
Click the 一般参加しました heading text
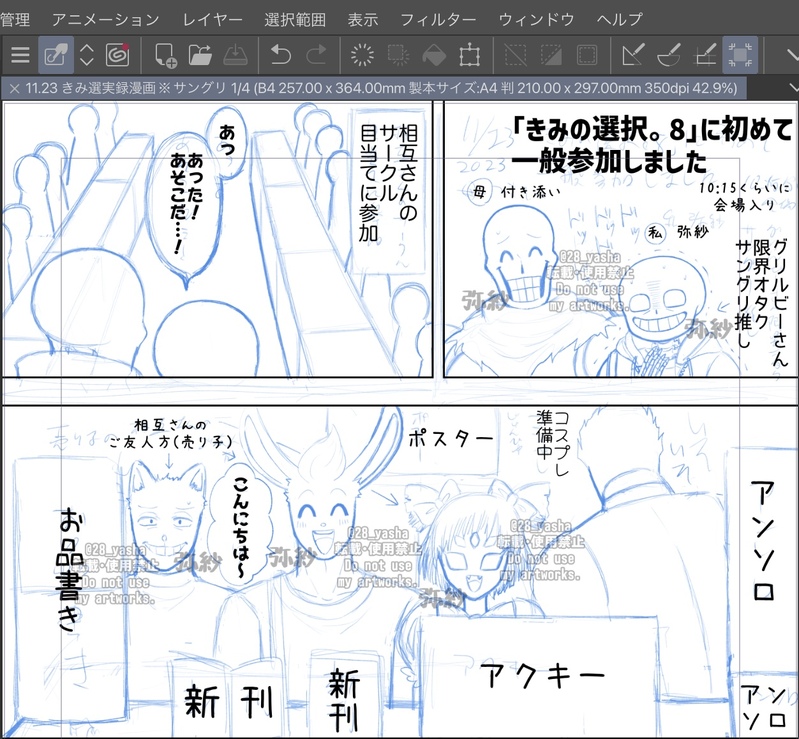coord(609,162)
